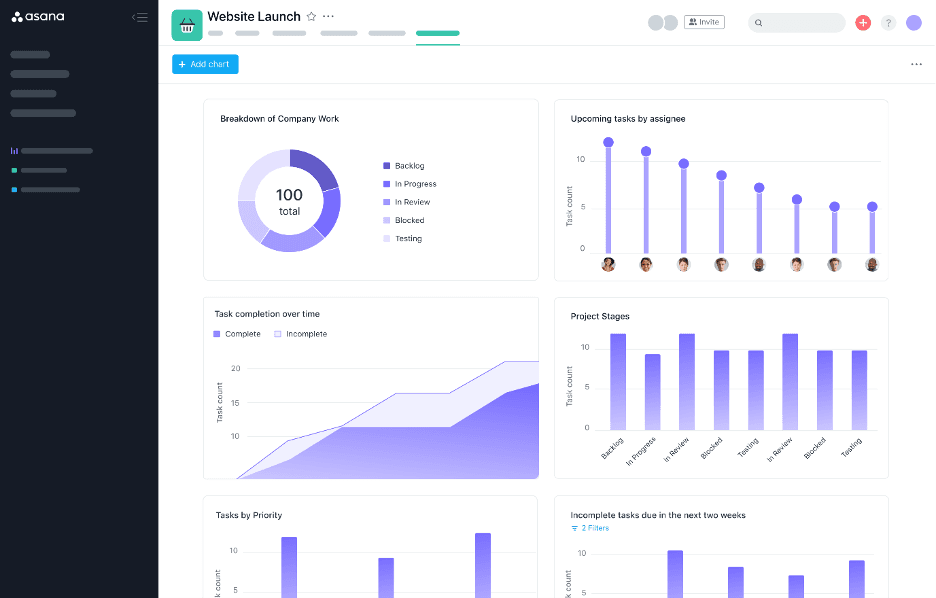Select the active highlighted teal project tab

[437, 33]
